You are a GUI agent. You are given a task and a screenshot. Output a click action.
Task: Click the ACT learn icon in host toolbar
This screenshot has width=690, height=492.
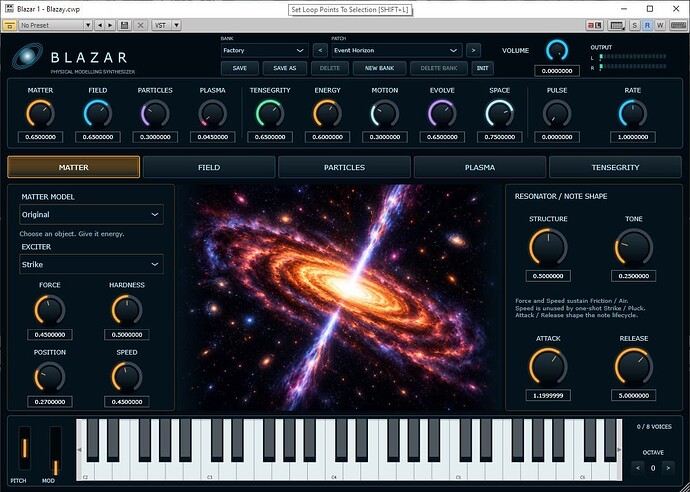pos(595,26)
